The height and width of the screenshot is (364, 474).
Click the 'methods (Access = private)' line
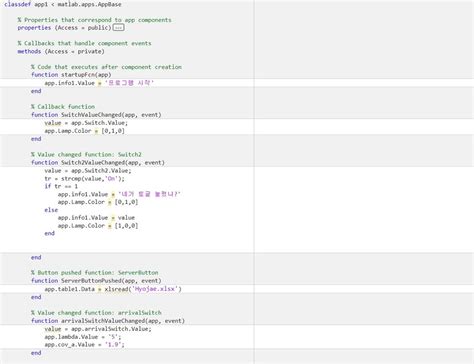(61, 51)
